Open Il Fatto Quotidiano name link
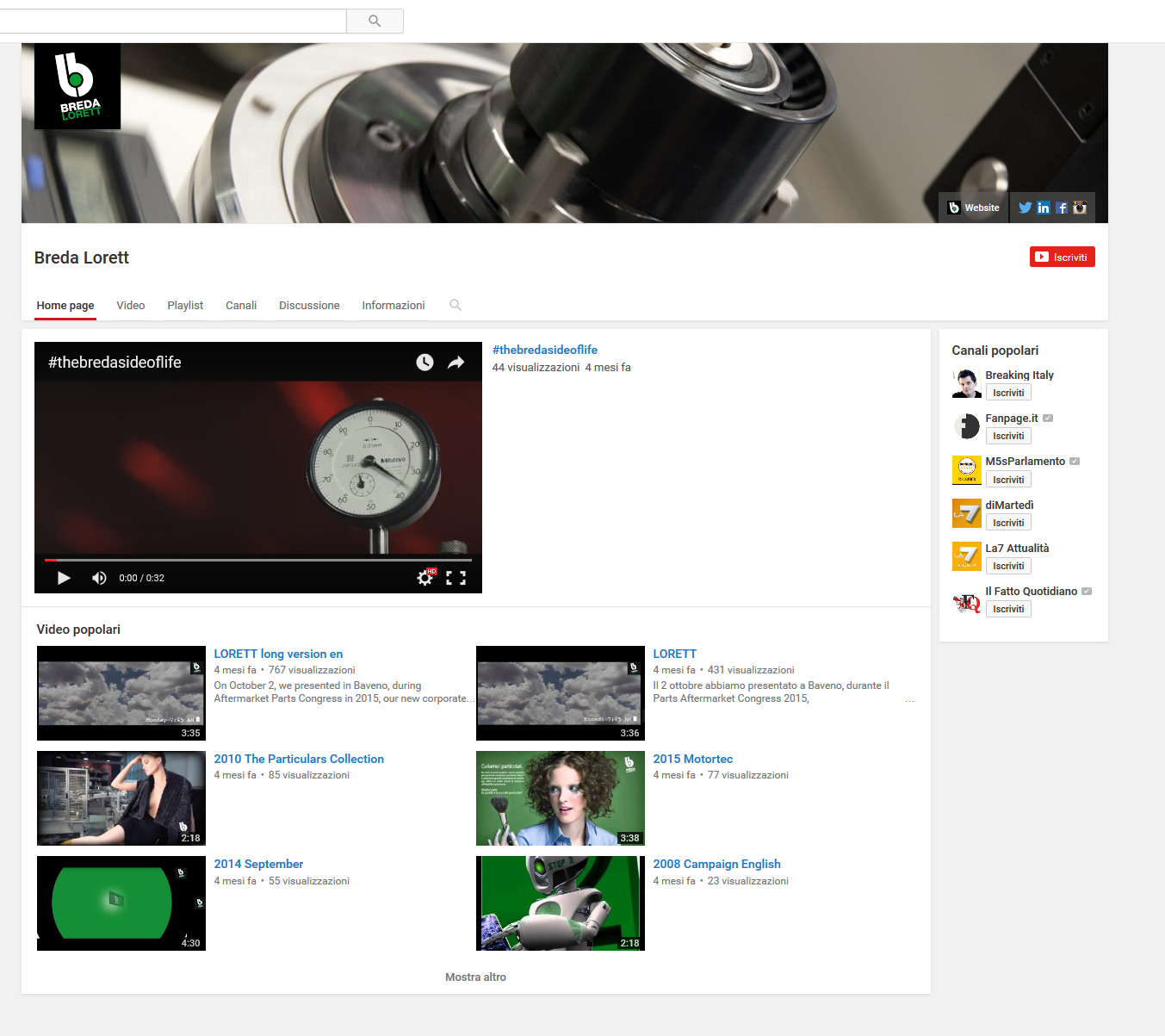The width and height of the screenshot is (1165, 1036). coord(1032,592)
